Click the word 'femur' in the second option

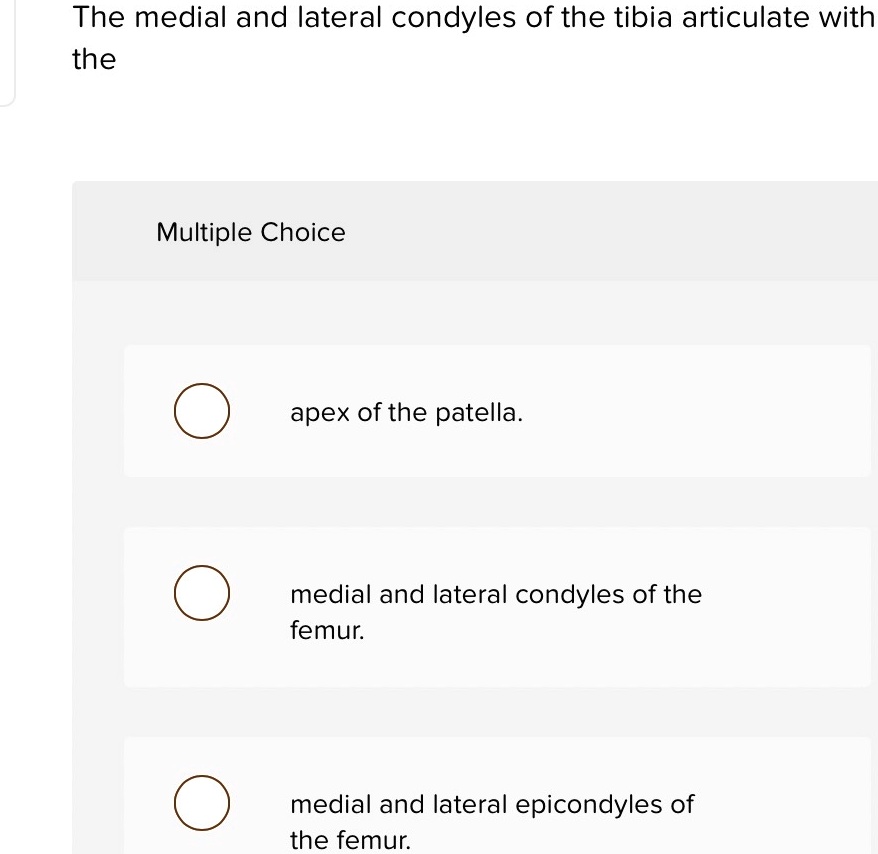[x=326, y=631]
